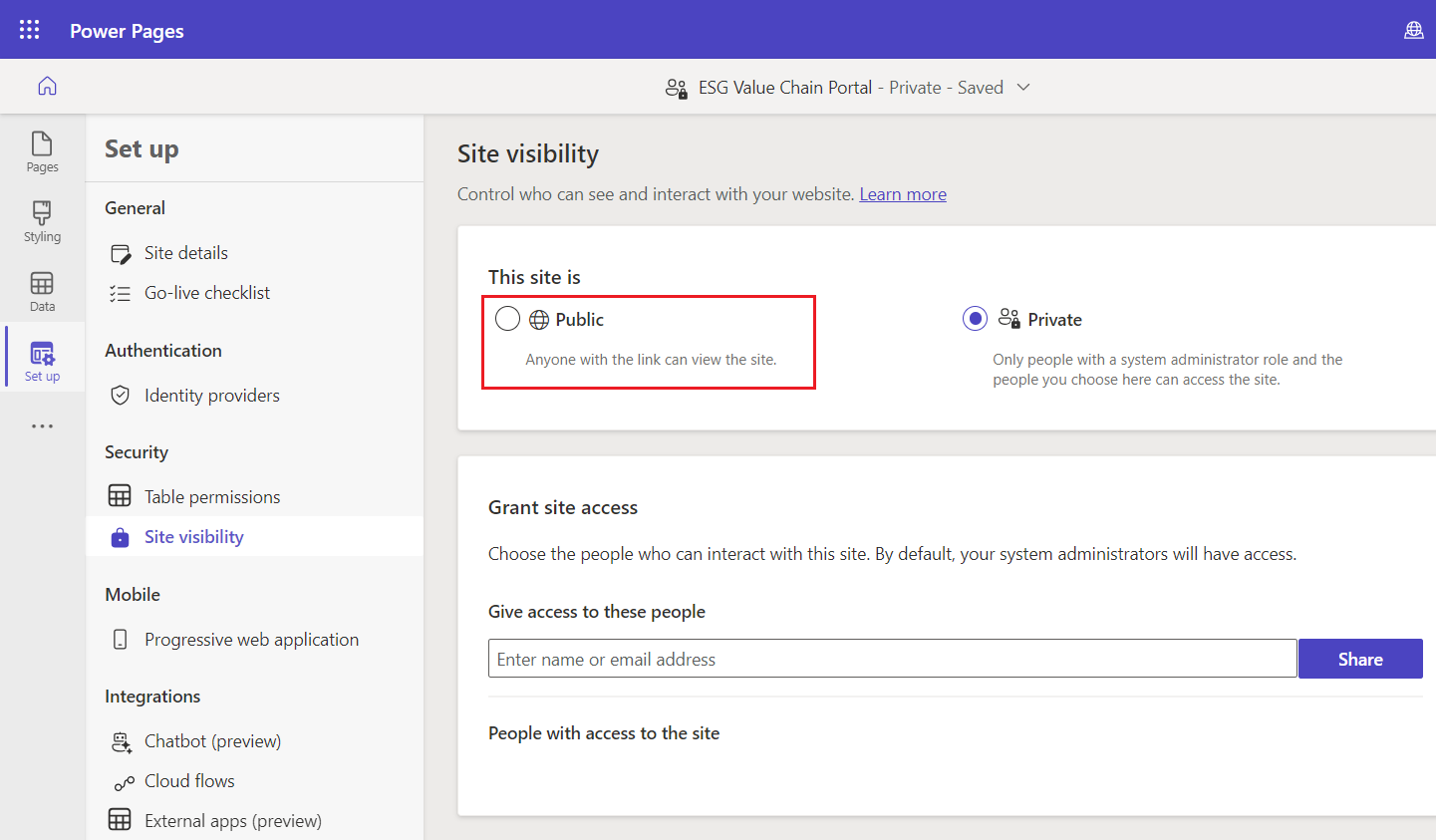The width and height of the screenshot is (1436, 840).
Task: Click the name or email address field
Action: pos(892,659)
